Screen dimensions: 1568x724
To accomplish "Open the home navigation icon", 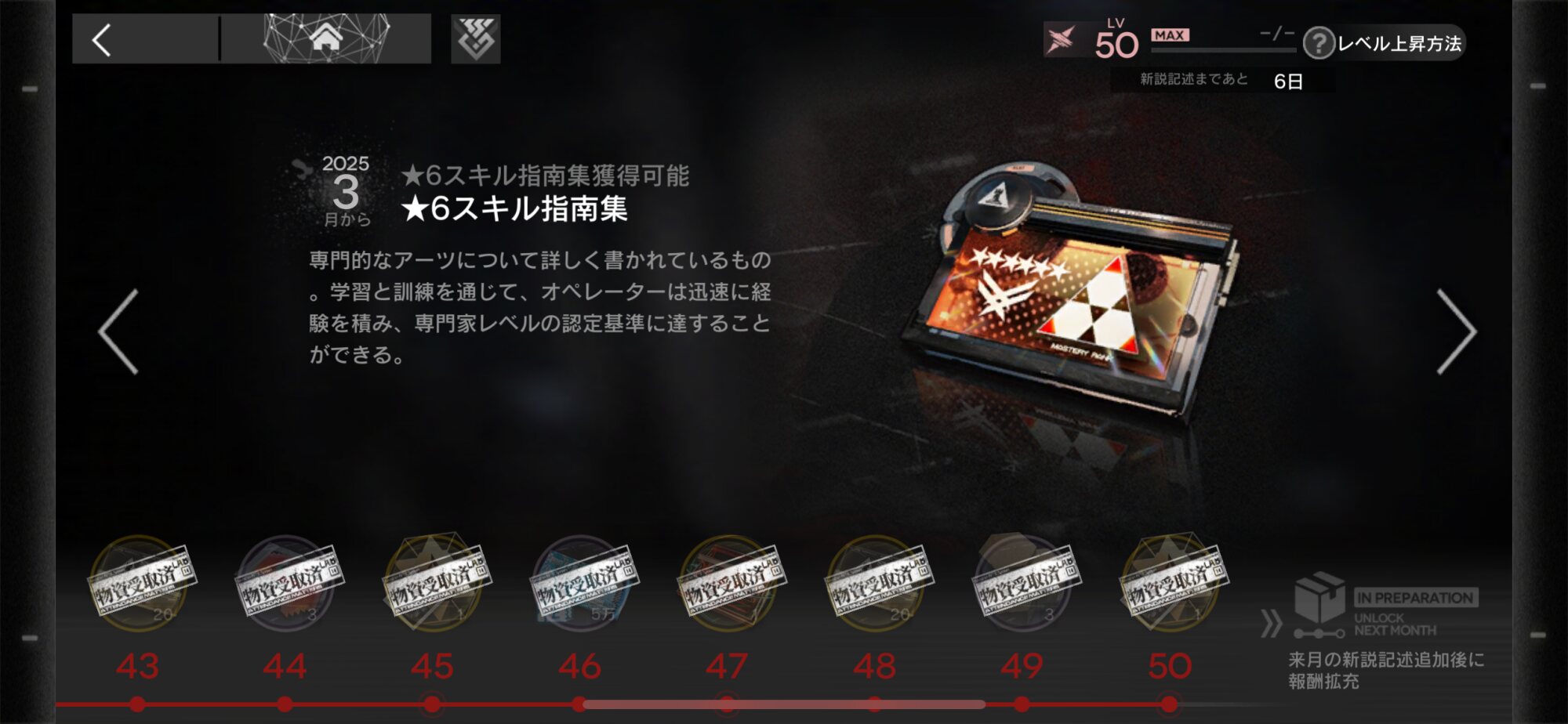I will 326,38.
